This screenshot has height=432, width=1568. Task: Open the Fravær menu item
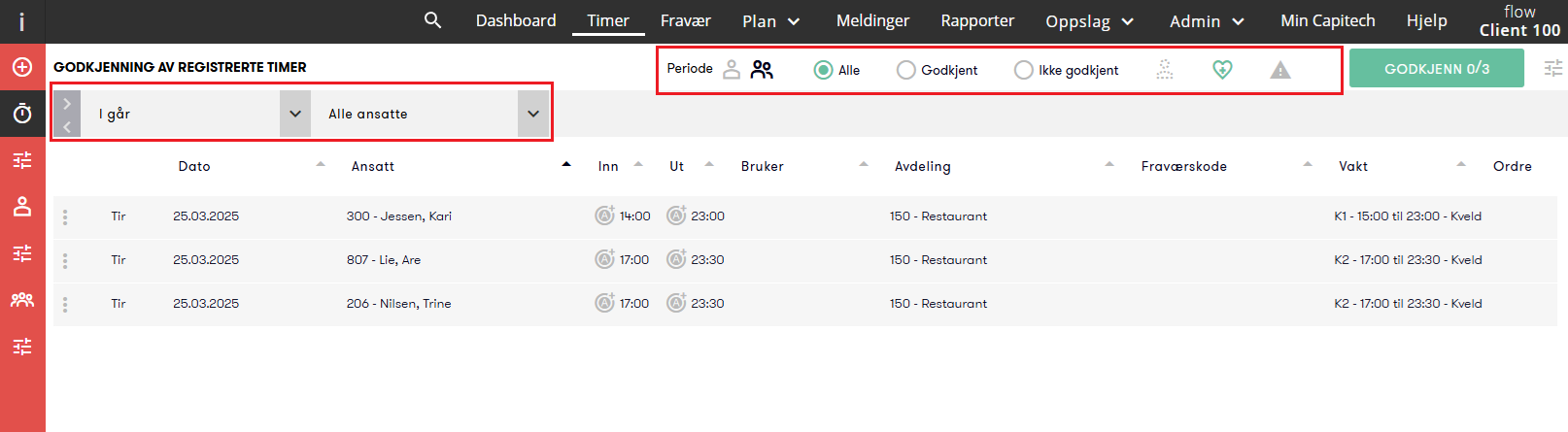coord(686,20)
